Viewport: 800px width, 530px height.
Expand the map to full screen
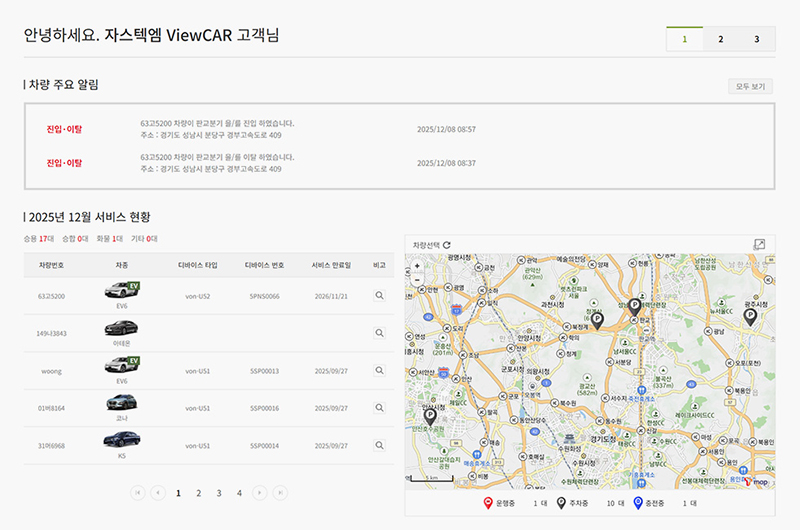pyautogui.click(x=759, y=244)
